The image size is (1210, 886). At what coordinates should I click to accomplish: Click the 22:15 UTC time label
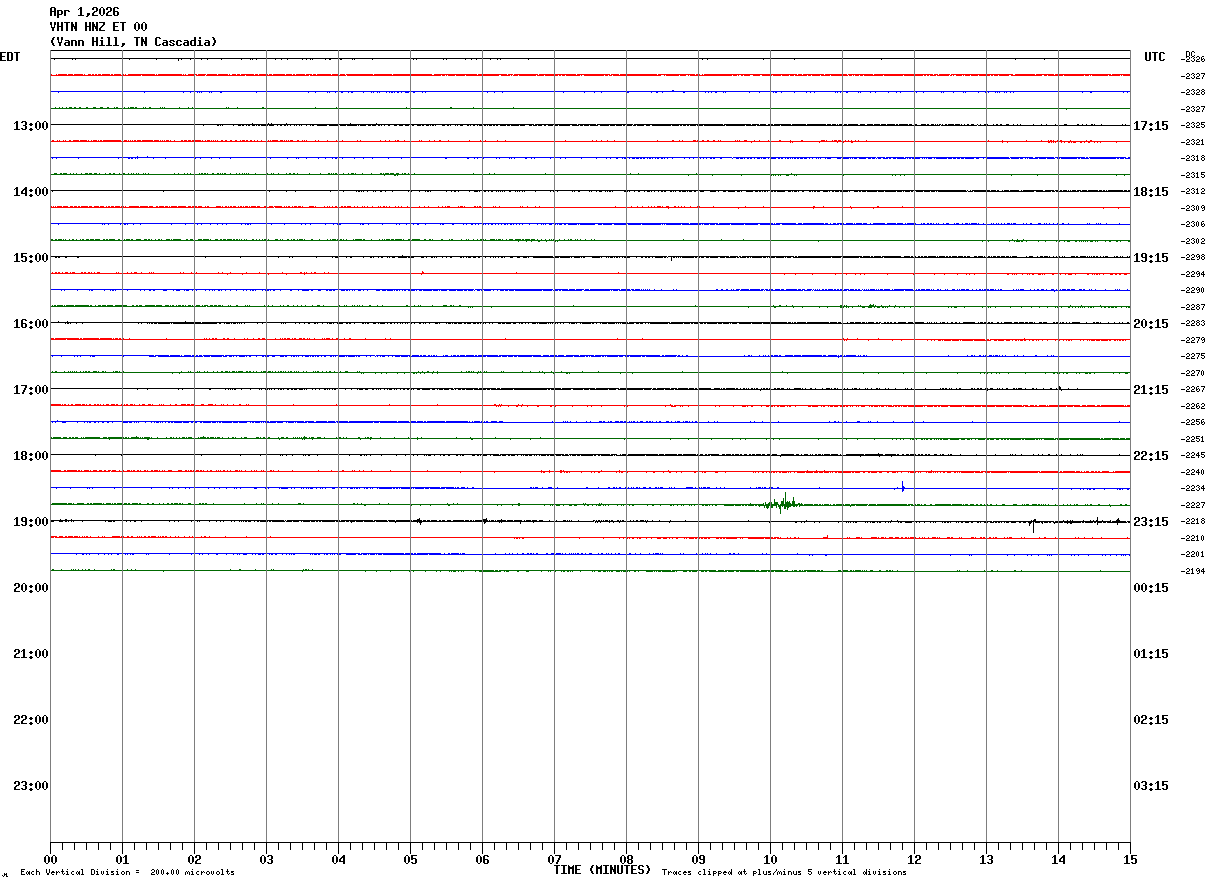pos(1151,456)
